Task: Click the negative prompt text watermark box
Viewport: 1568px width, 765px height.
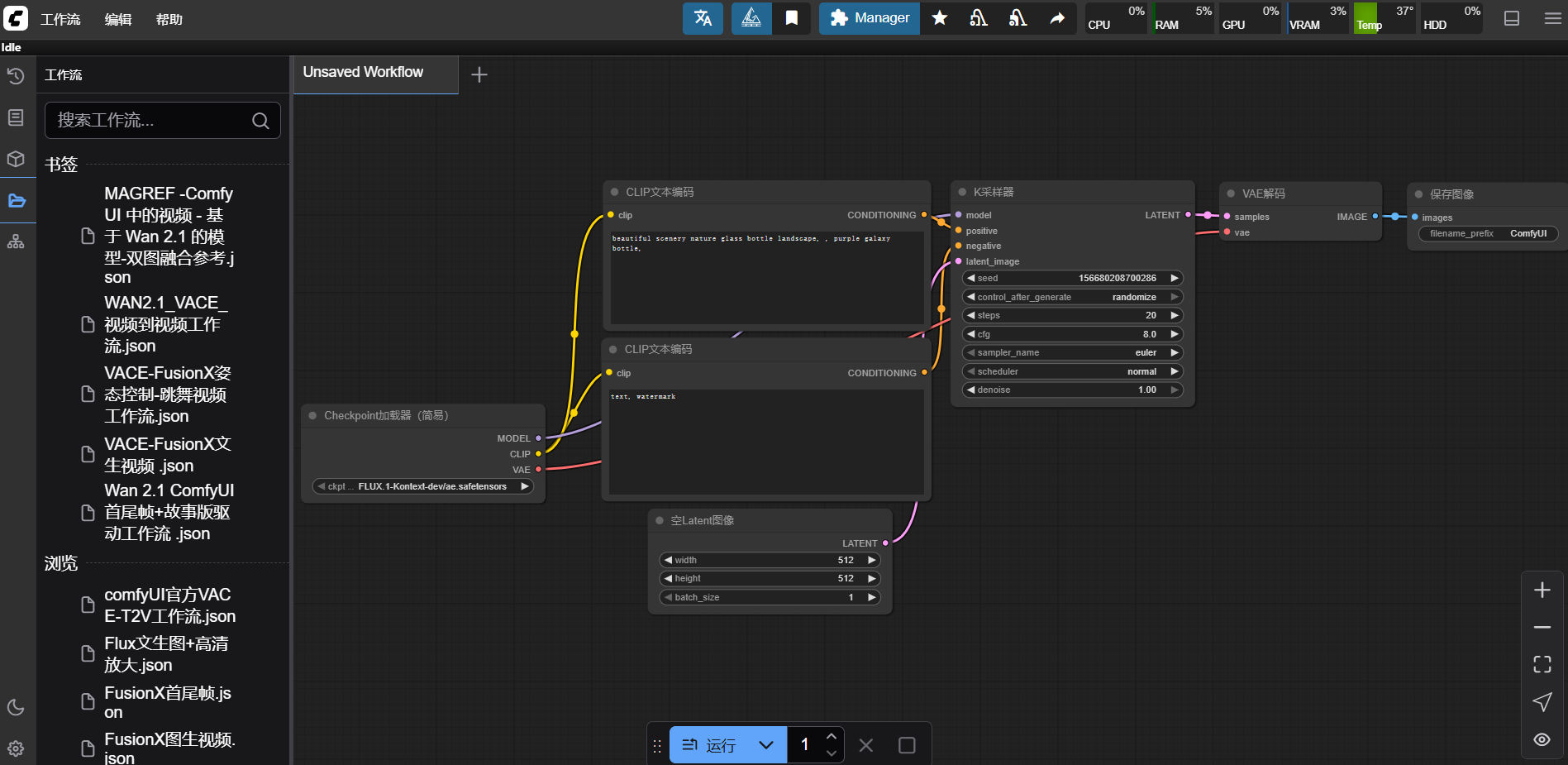Action: [x=766, y=442]
